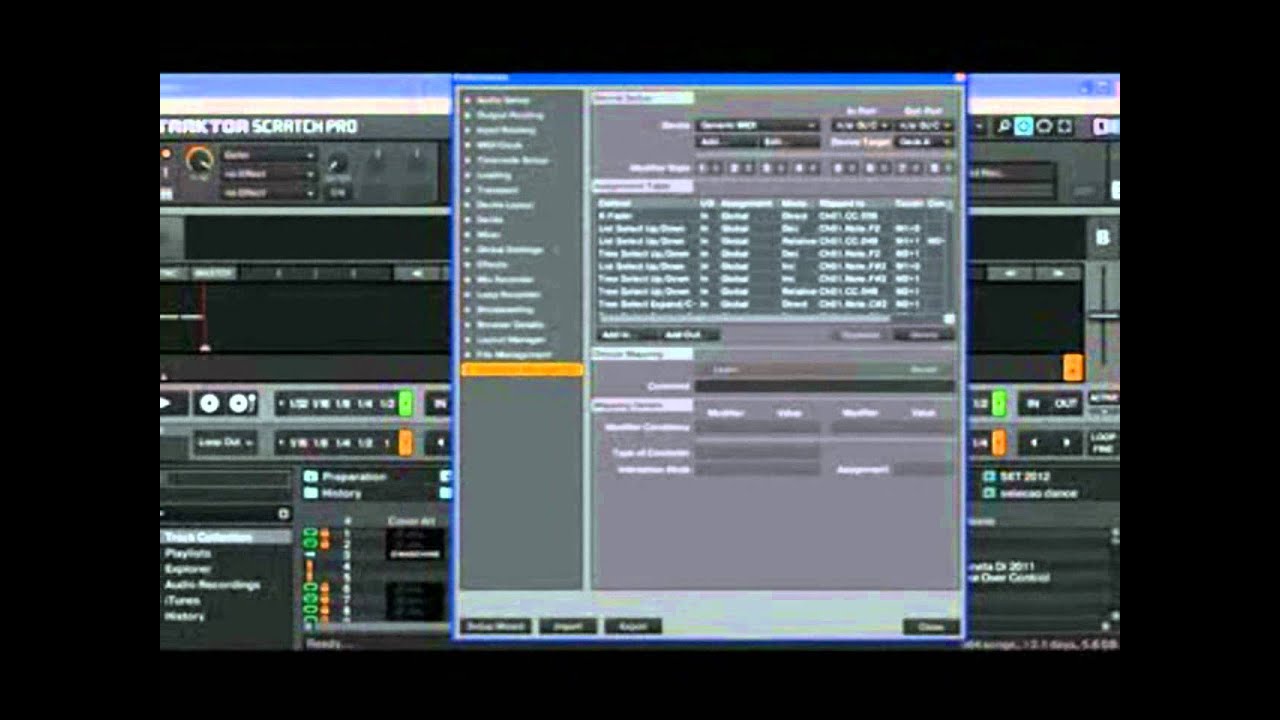Viewport: 1280px width, 720px height.
Task: Select Audio Recordings in the browser tree
Action: (x=212, y=585)
